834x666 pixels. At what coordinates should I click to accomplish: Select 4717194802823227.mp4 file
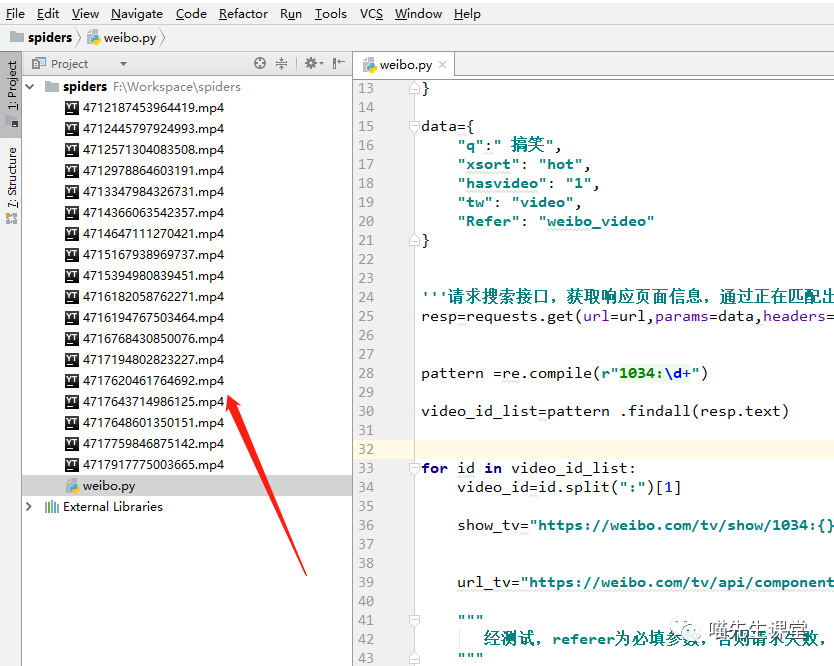click(153, 360)
